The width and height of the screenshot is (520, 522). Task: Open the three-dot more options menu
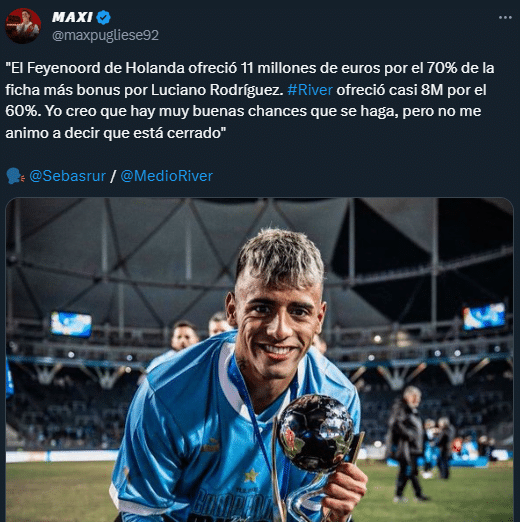(x=505, y=17)
